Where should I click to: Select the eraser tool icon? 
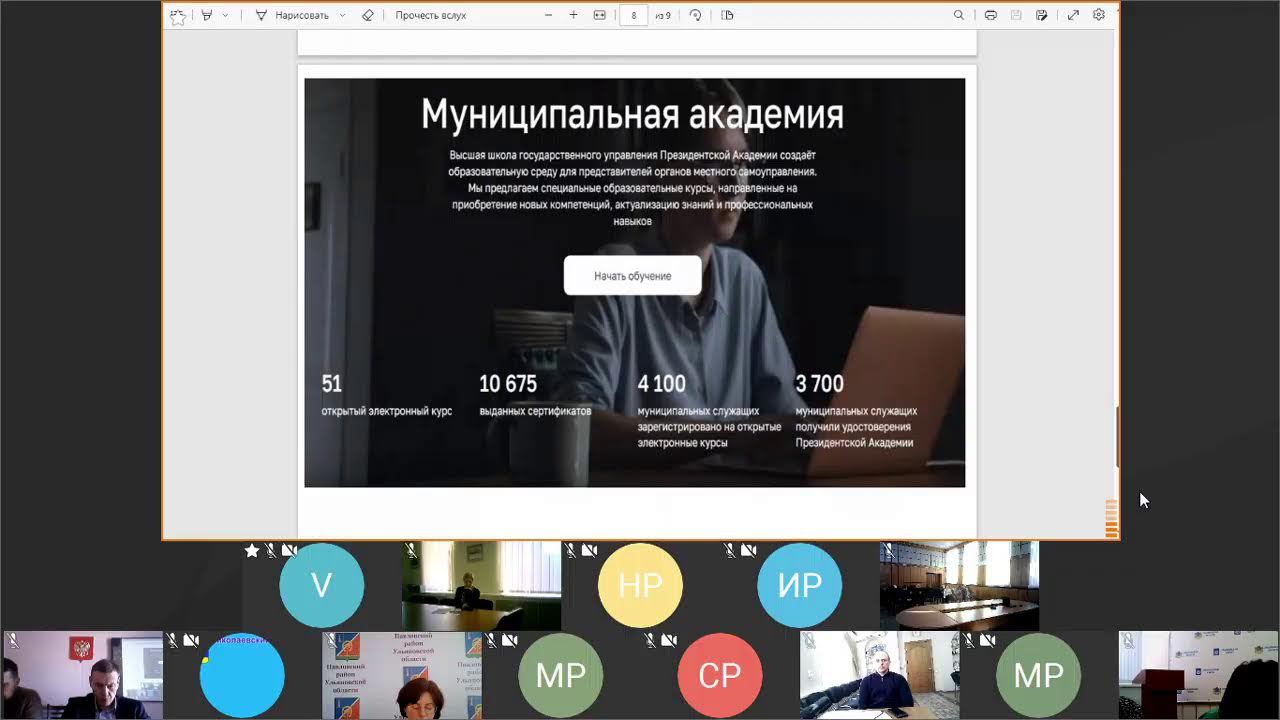click(x=368, y=15)
